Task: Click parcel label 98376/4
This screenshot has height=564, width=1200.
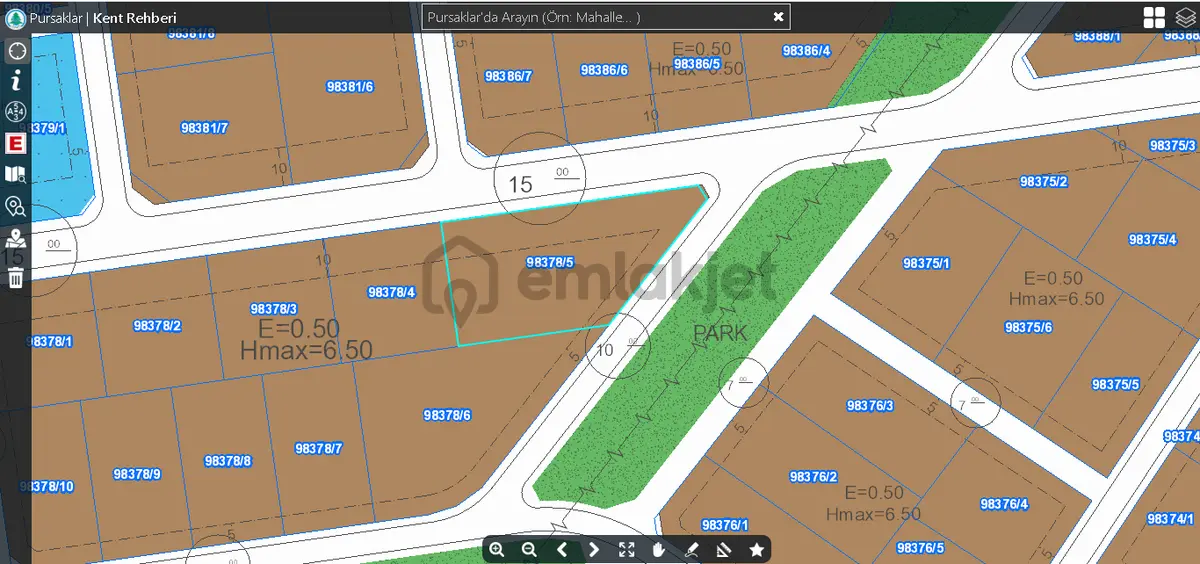Action: click(x=1004, y=504)
